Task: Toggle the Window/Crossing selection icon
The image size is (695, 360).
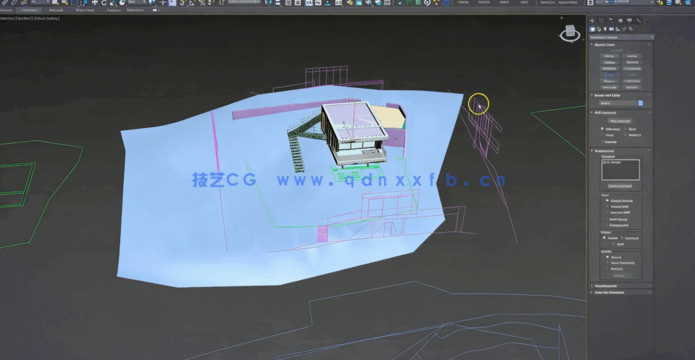Action: [x=85, y=3]
